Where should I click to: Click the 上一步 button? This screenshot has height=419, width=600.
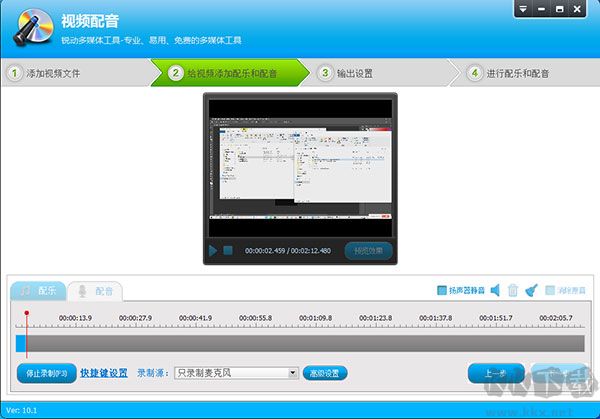[x=496, y=373]
